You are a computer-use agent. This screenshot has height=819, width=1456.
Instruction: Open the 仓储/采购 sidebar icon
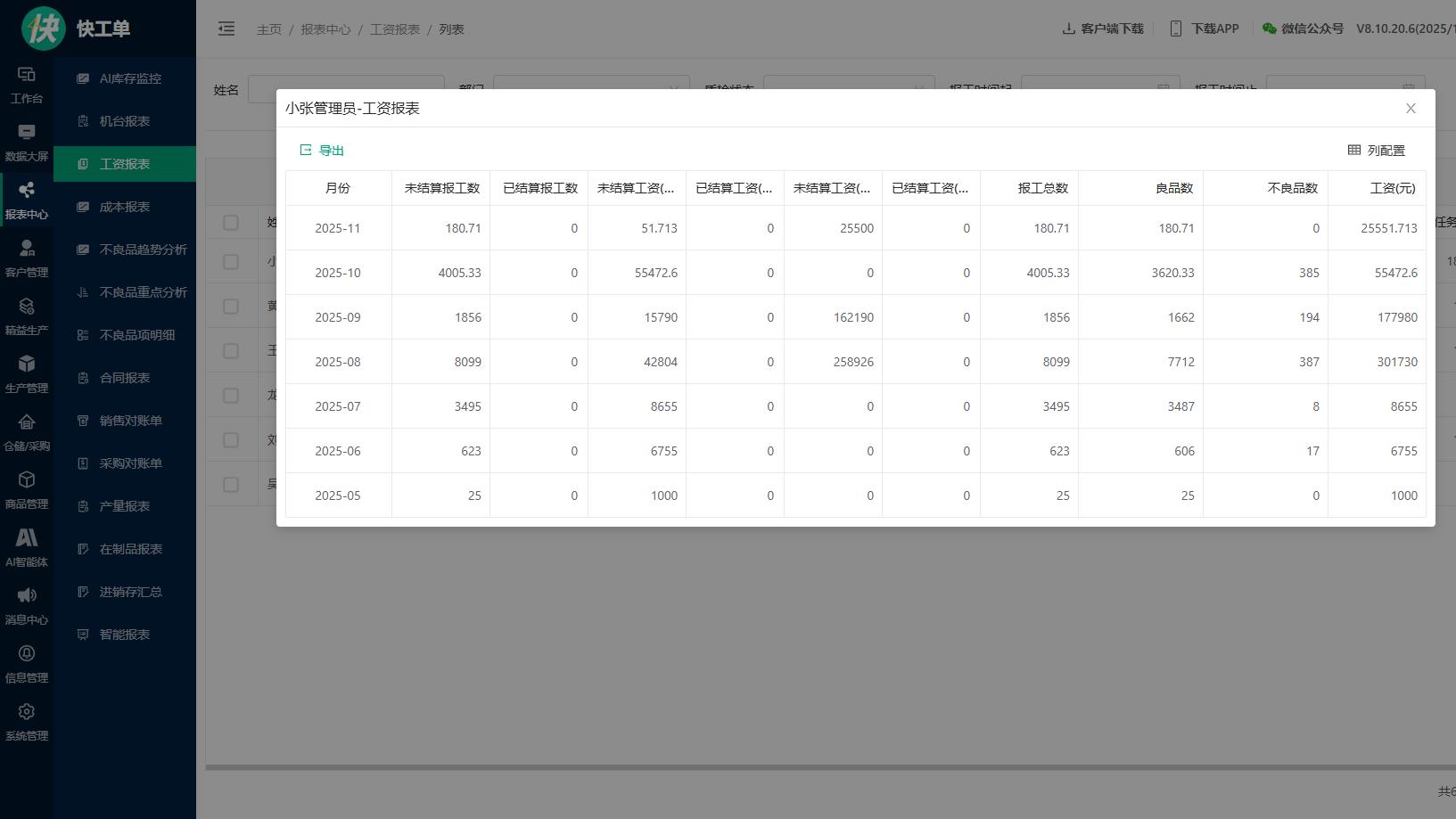27,422
